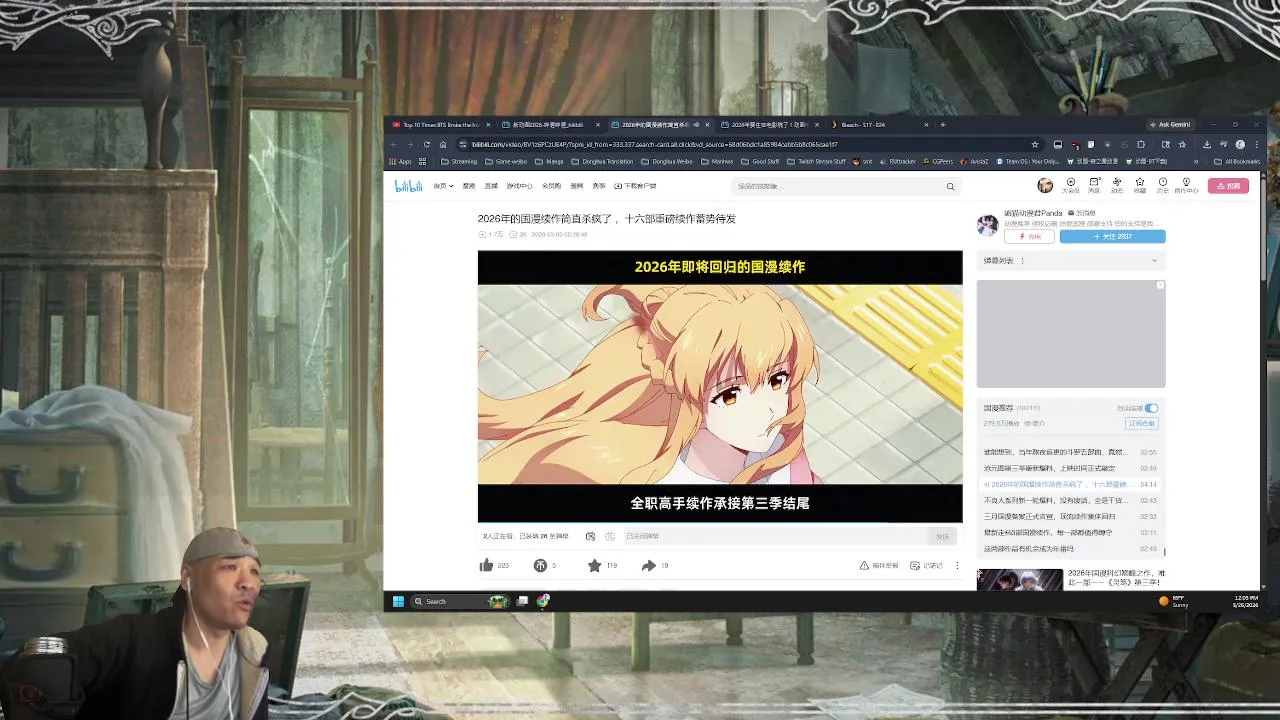Open Windows Start menu
Image resolution: width=1280 pixels, height=720 pixels.
pyautogui.click(x=398, y=601)
